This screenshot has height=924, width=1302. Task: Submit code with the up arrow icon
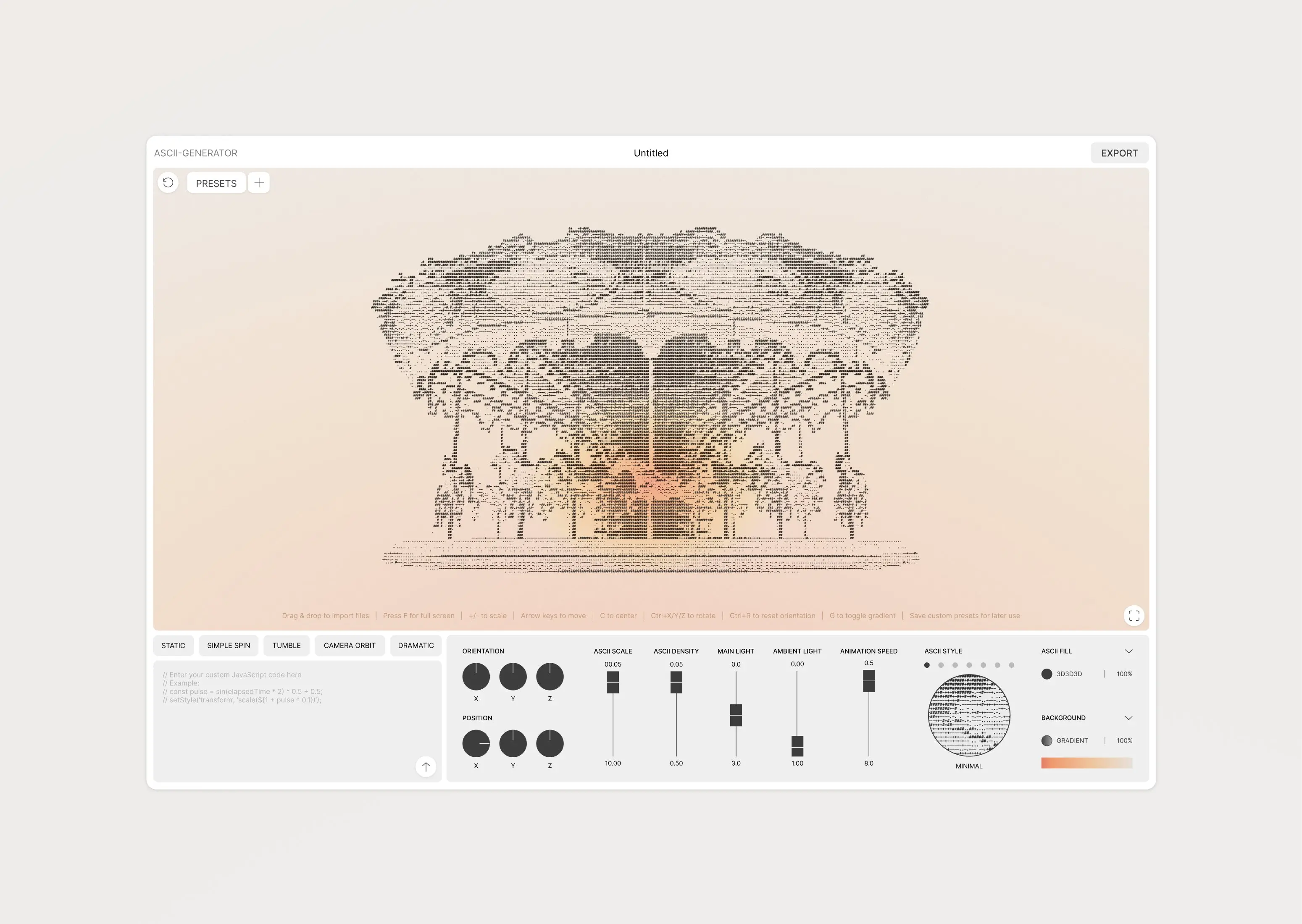[426, 766]
